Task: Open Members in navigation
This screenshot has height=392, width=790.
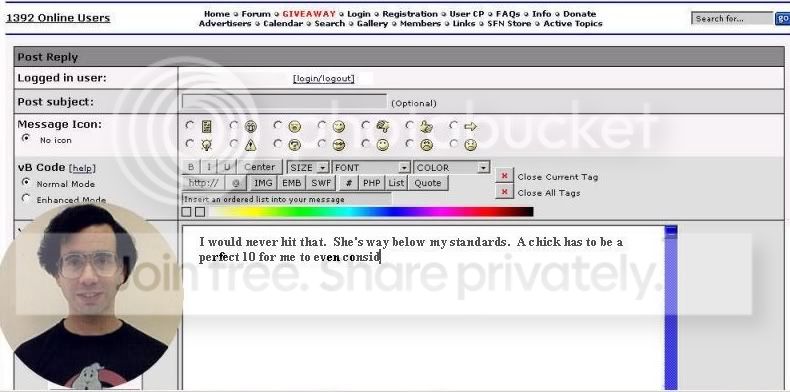Action: pos(420,24)
